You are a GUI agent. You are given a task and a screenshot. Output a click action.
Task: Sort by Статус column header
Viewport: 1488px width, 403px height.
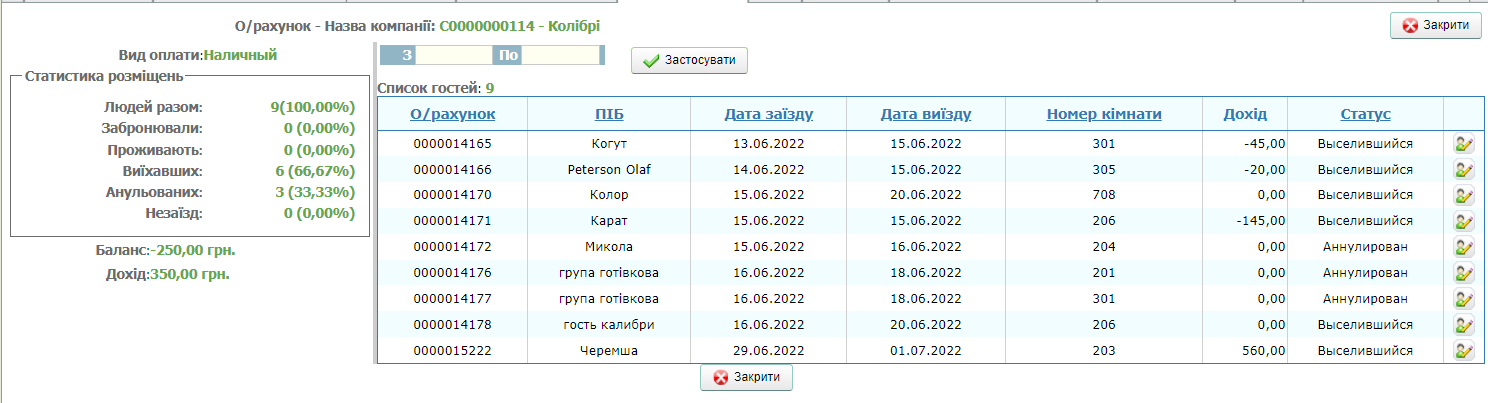pyautogui.click(x=1365, y=114)
